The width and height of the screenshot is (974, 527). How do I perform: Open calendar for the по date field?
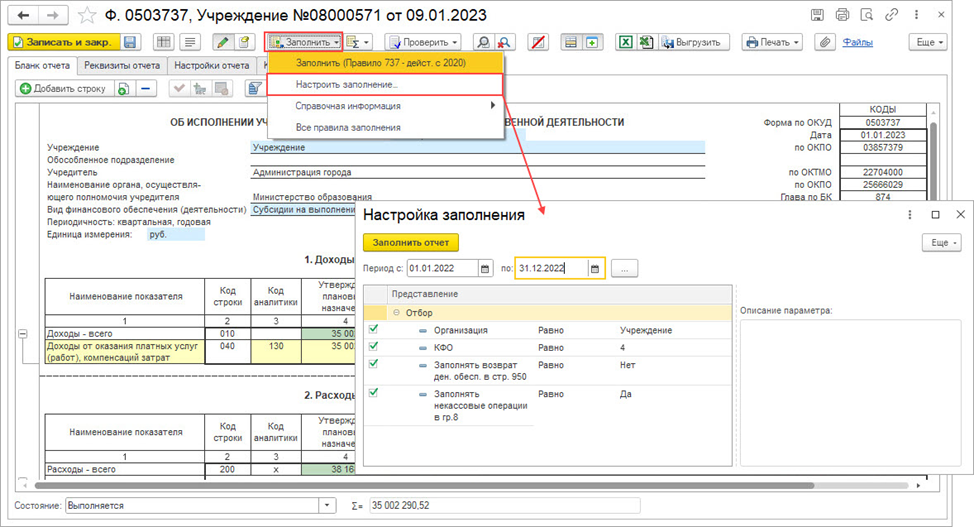[x=595, y=268]
